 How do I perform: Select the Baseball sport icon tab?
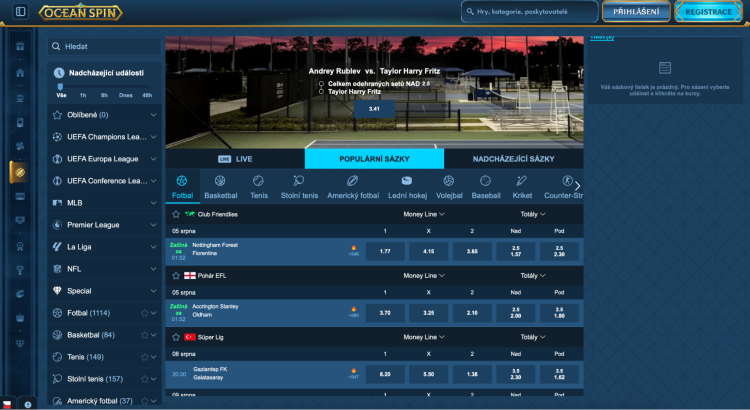[x=486, y=187]
